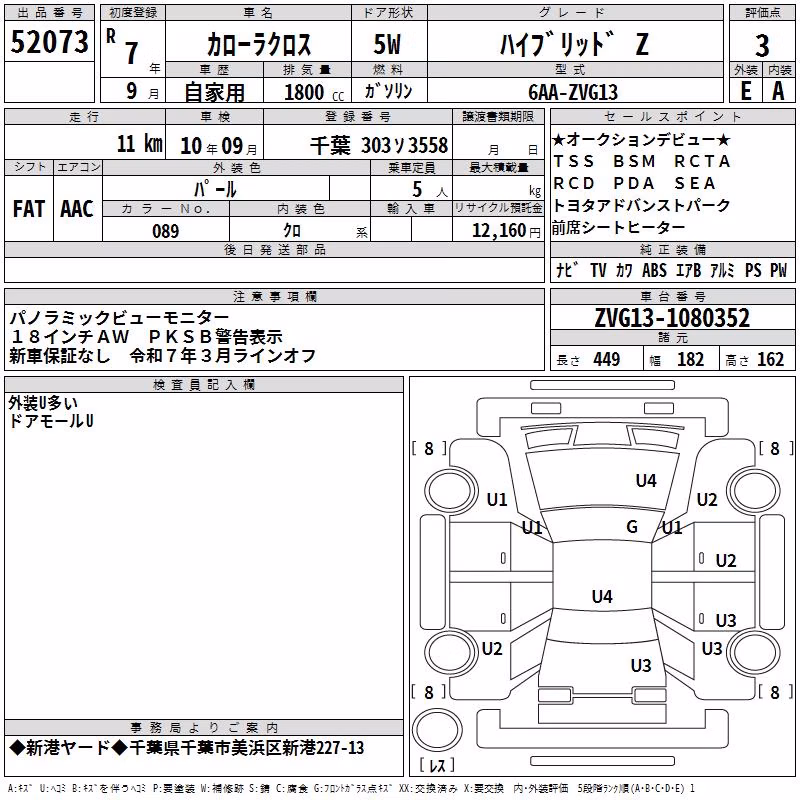Viewport: 800px width, 800px height.
Task: Click the U3 mark on the rear hatch
Action: coord(641,665)
